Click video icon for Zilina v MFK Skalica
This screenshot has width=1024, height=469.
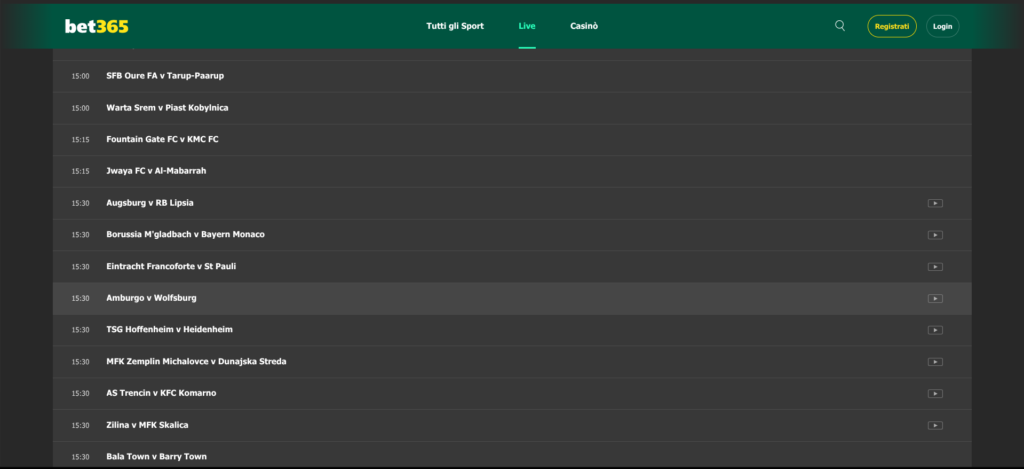935,425
